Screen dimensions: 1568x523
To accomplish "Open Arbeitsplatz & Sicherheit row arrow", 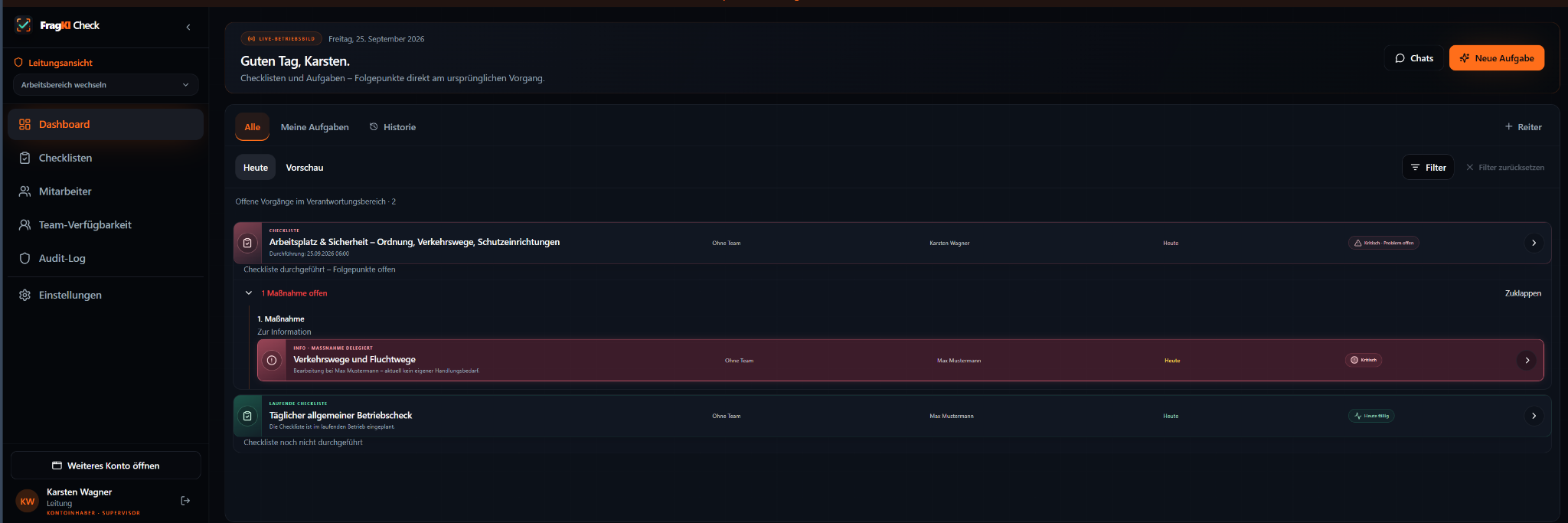I will [x=1534, y=243].
